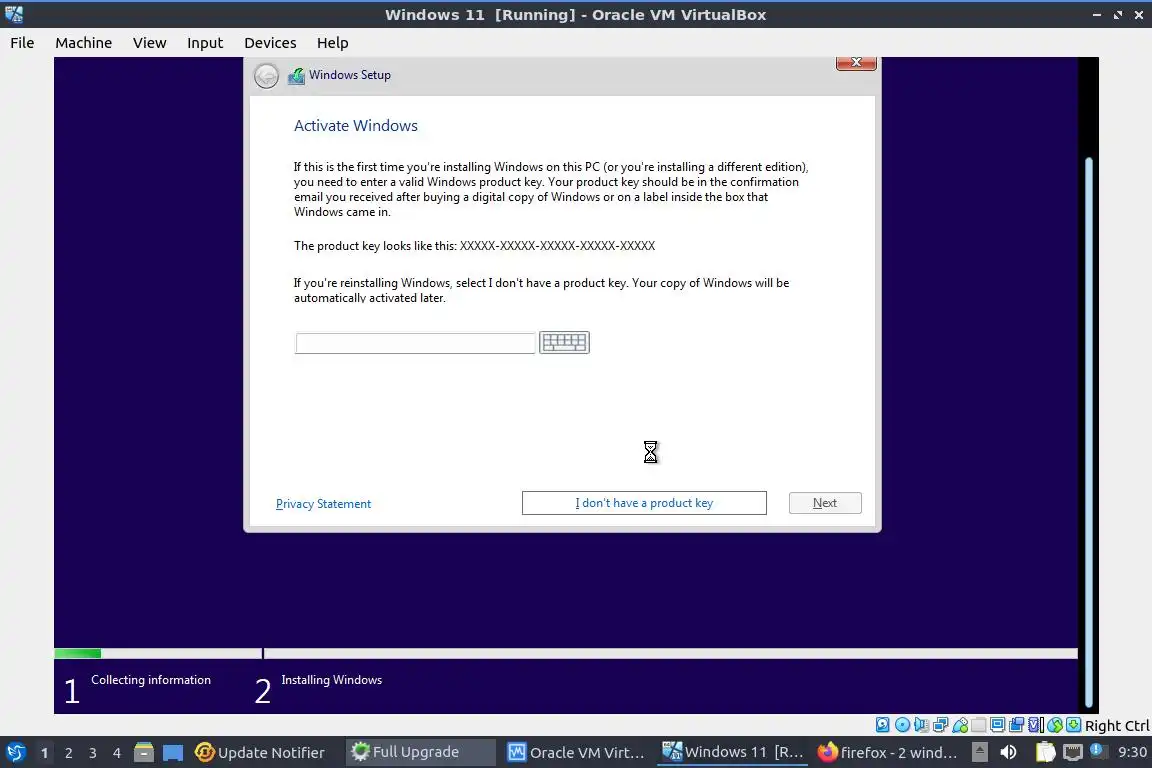1152x768 pixels.
Task: Click the removable media eject tray icon
Action: [x=979, y=752]
